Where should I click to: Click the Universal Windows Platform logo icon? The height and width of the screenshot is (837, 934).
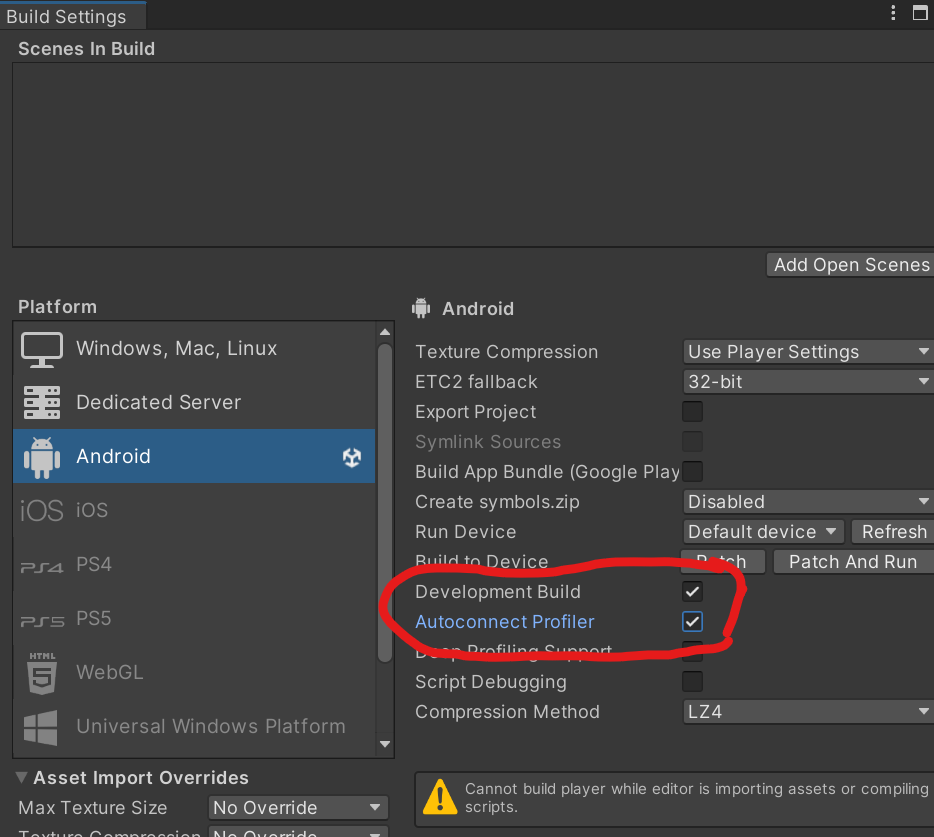coord(41,727)
